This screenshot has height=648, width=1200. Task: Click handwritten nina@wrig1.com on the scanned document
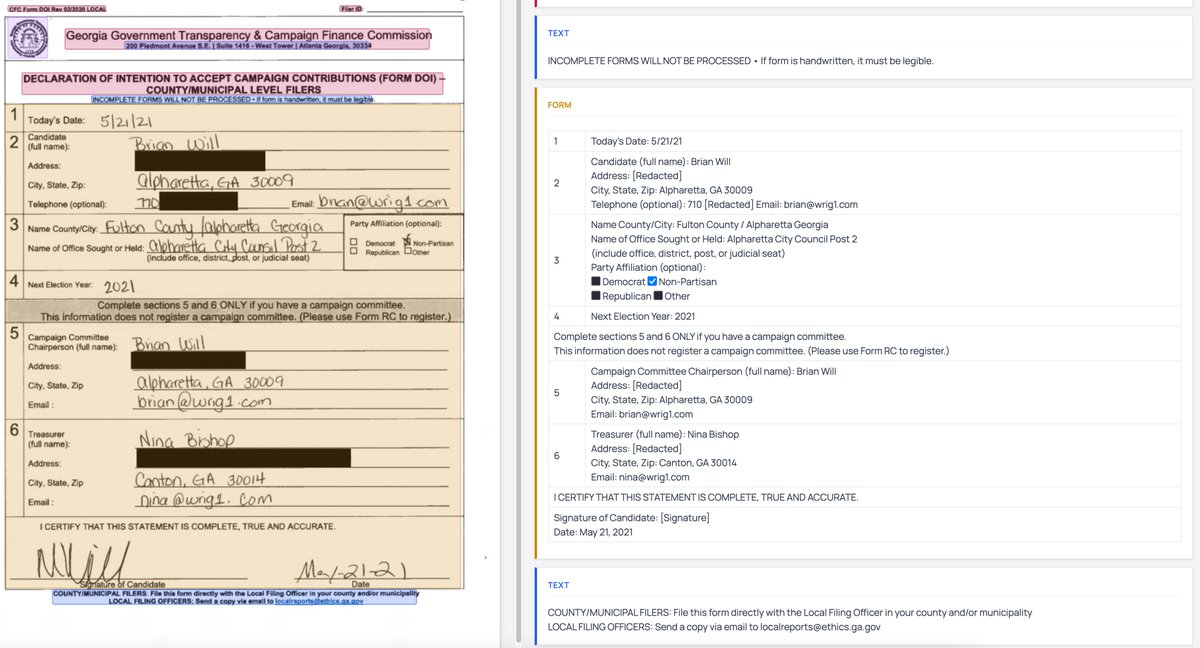(x=206, y=498)
